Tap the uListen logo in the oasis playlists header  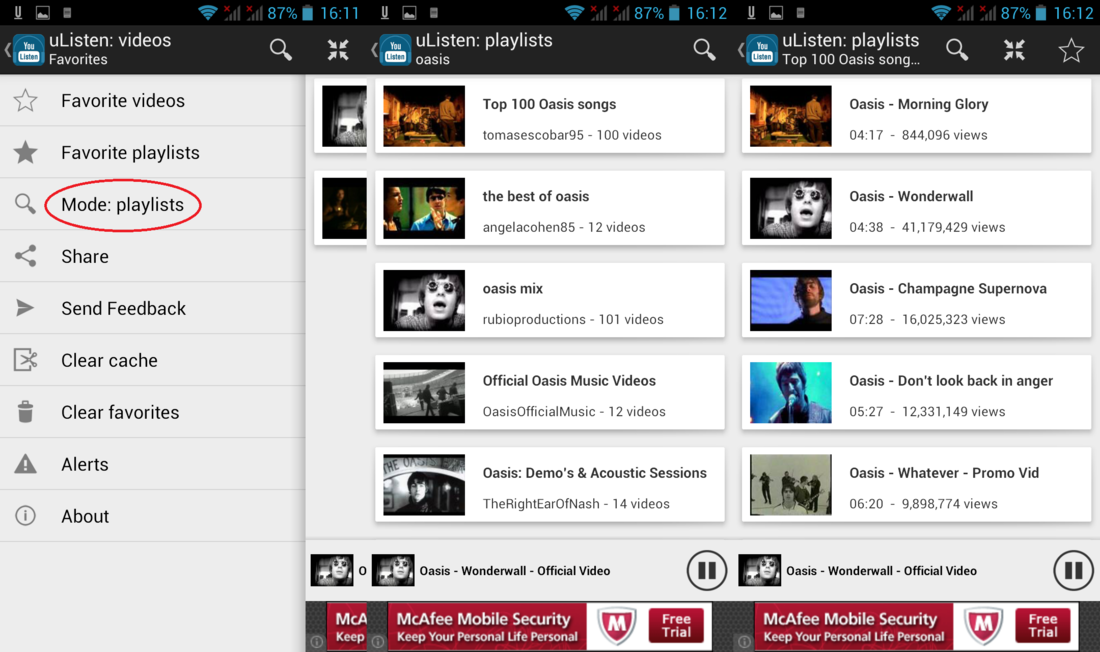pos(395,49)
